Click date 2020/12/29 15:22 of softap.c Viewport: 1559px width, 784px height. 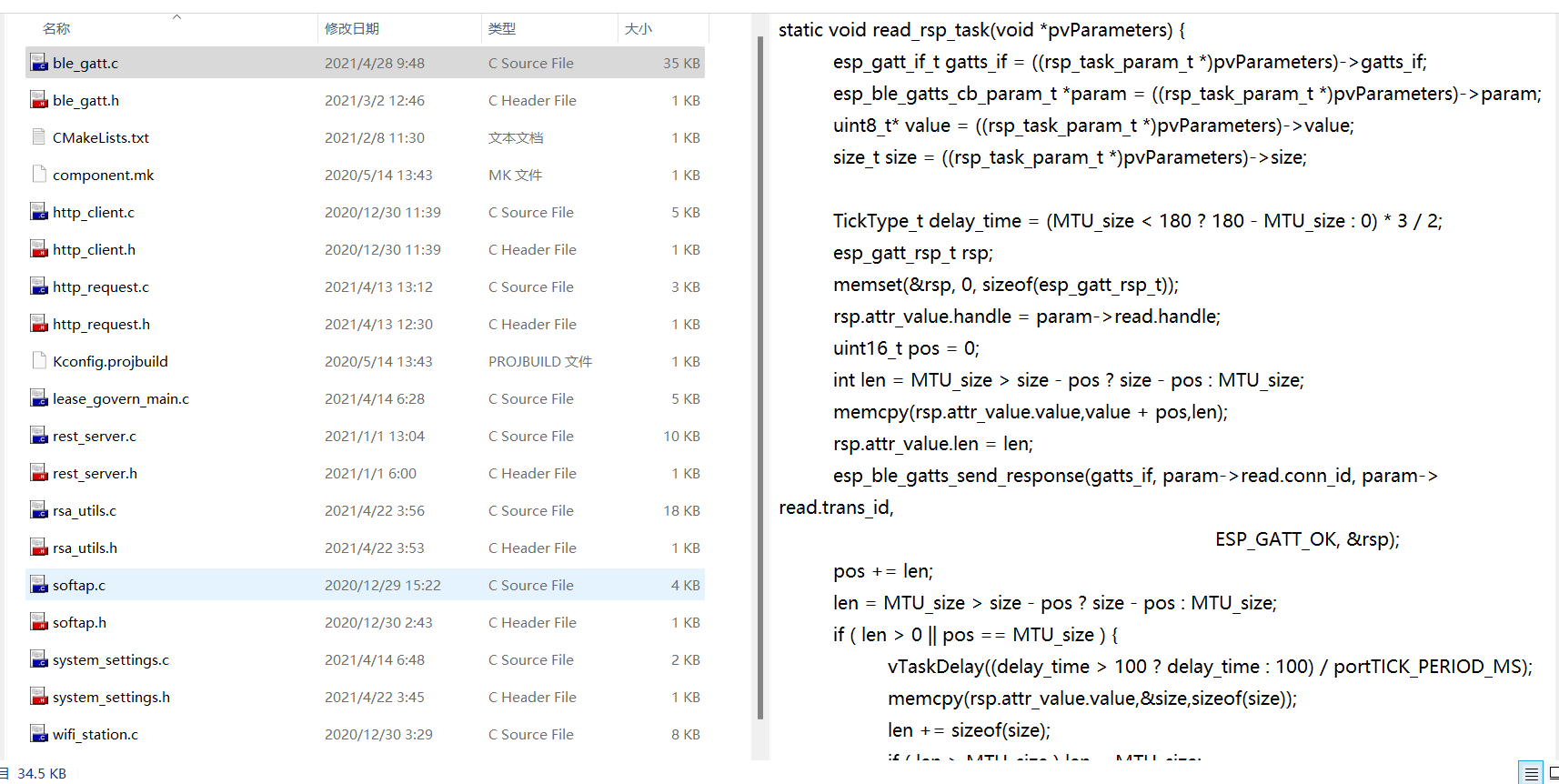tap(383, 585)
